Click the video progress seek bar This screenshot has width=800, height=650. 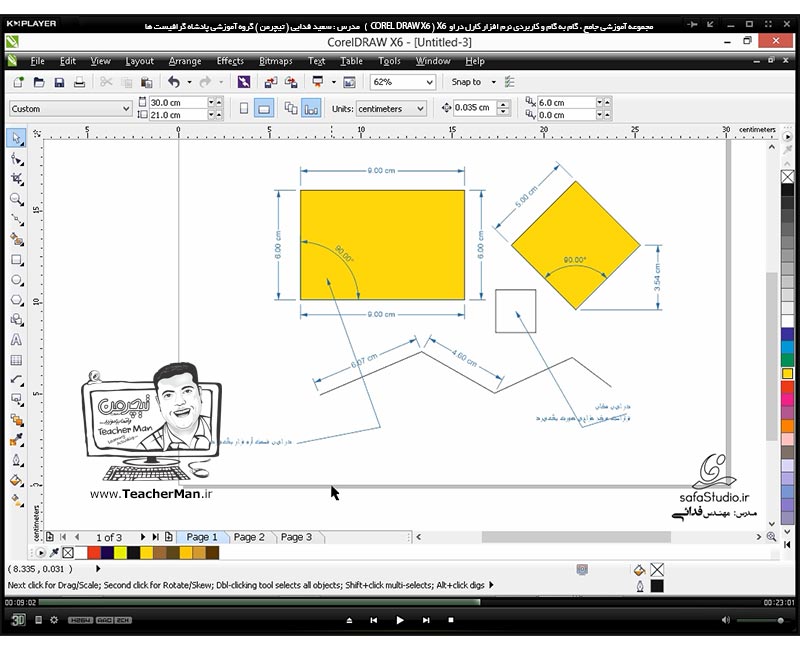[x=400, y=603]
